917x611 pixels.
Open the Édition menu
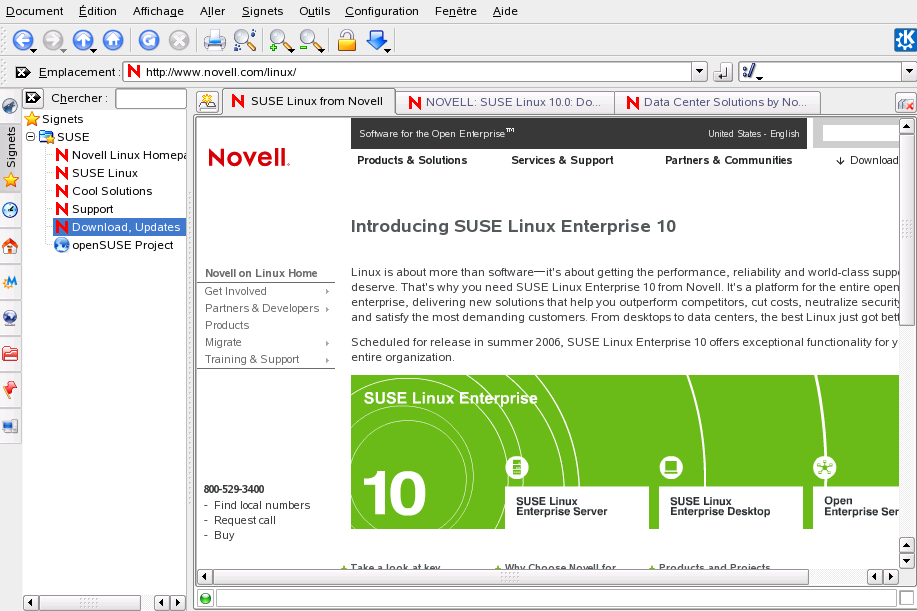[x=98, y=11]
